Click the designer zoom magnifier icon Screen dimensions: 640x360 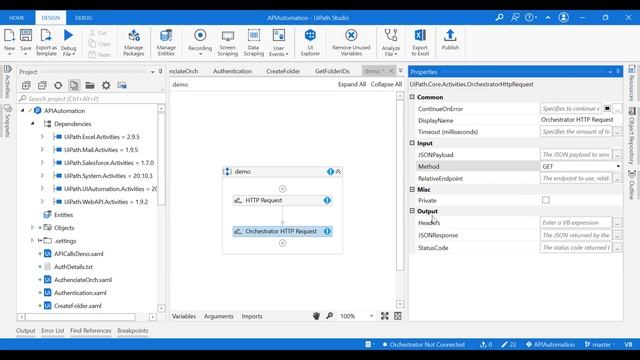(x=329, y=316)
